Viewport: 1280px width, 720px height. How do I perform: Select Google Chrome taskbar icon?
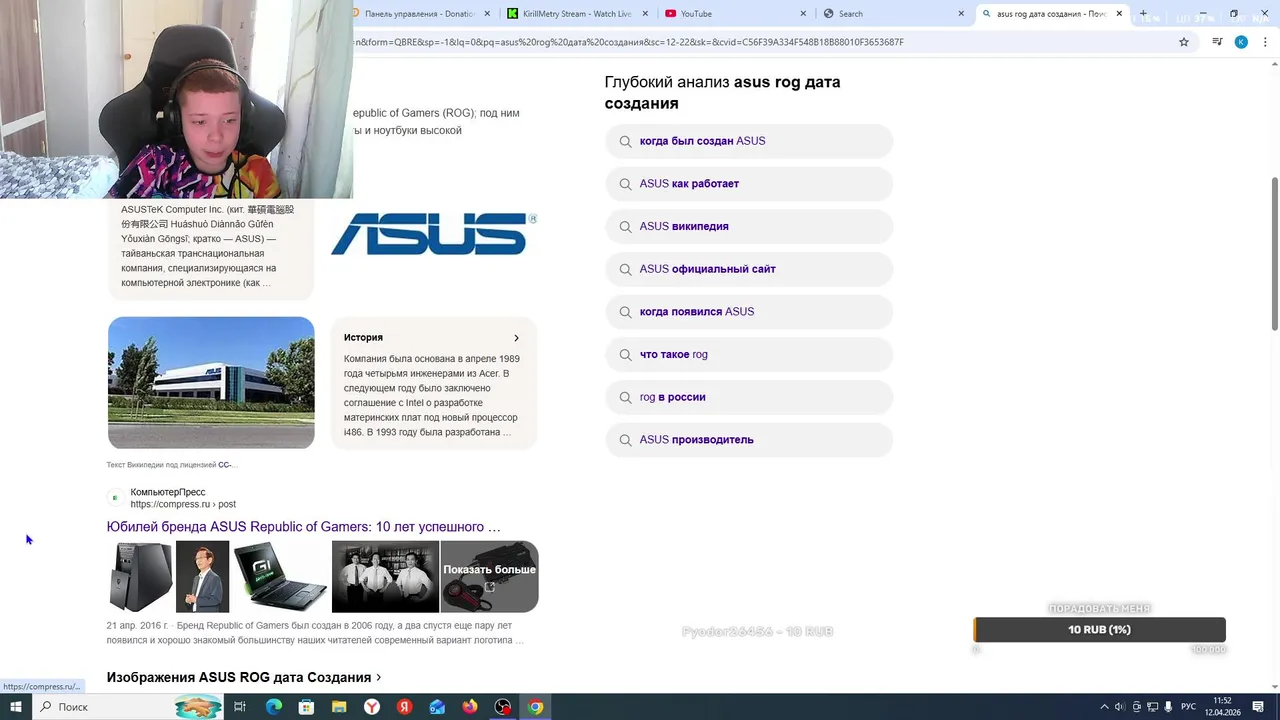(x=536, y=707)
